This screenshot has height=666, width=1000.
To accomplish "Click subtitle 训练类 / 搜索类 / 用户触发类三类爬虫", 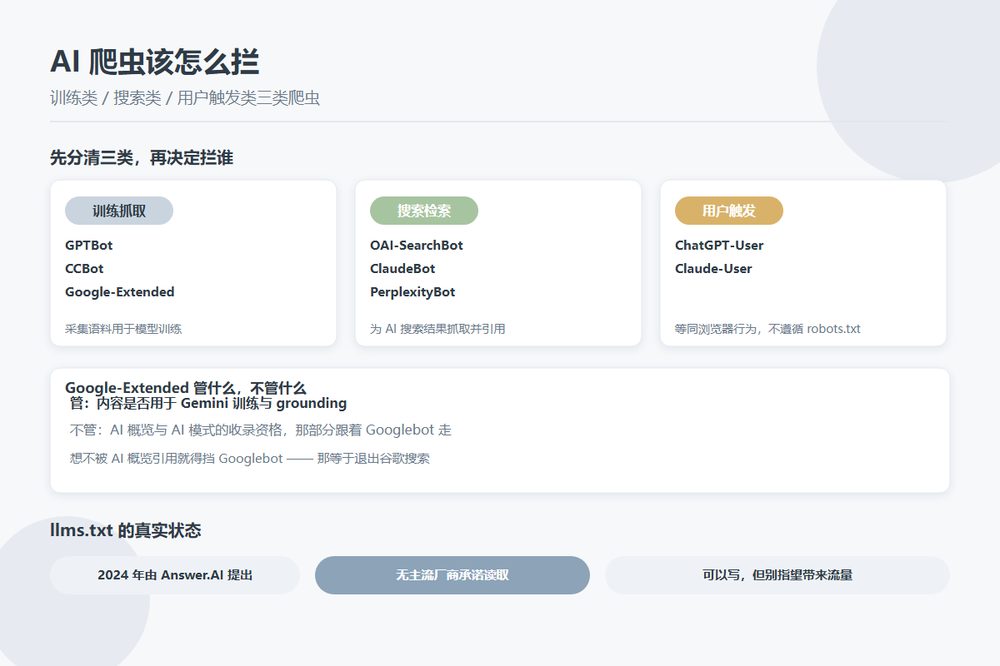I will pos(185,98).
